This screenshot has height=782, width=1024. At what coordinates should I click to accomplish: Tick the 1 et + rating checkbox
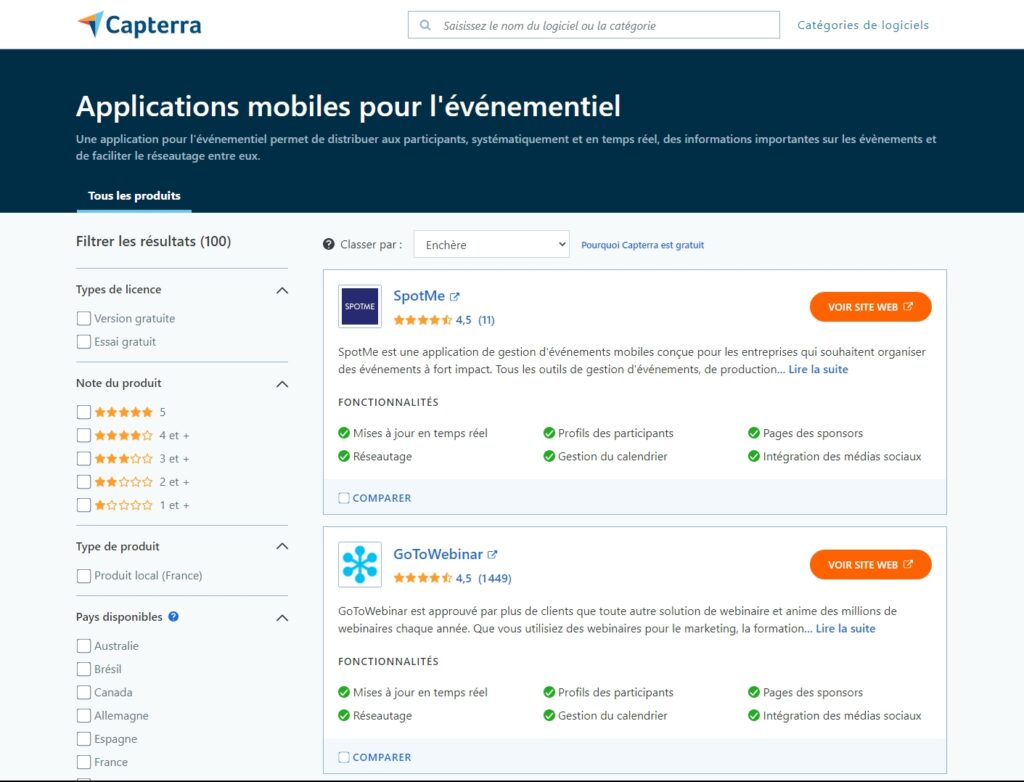(84, 505)
